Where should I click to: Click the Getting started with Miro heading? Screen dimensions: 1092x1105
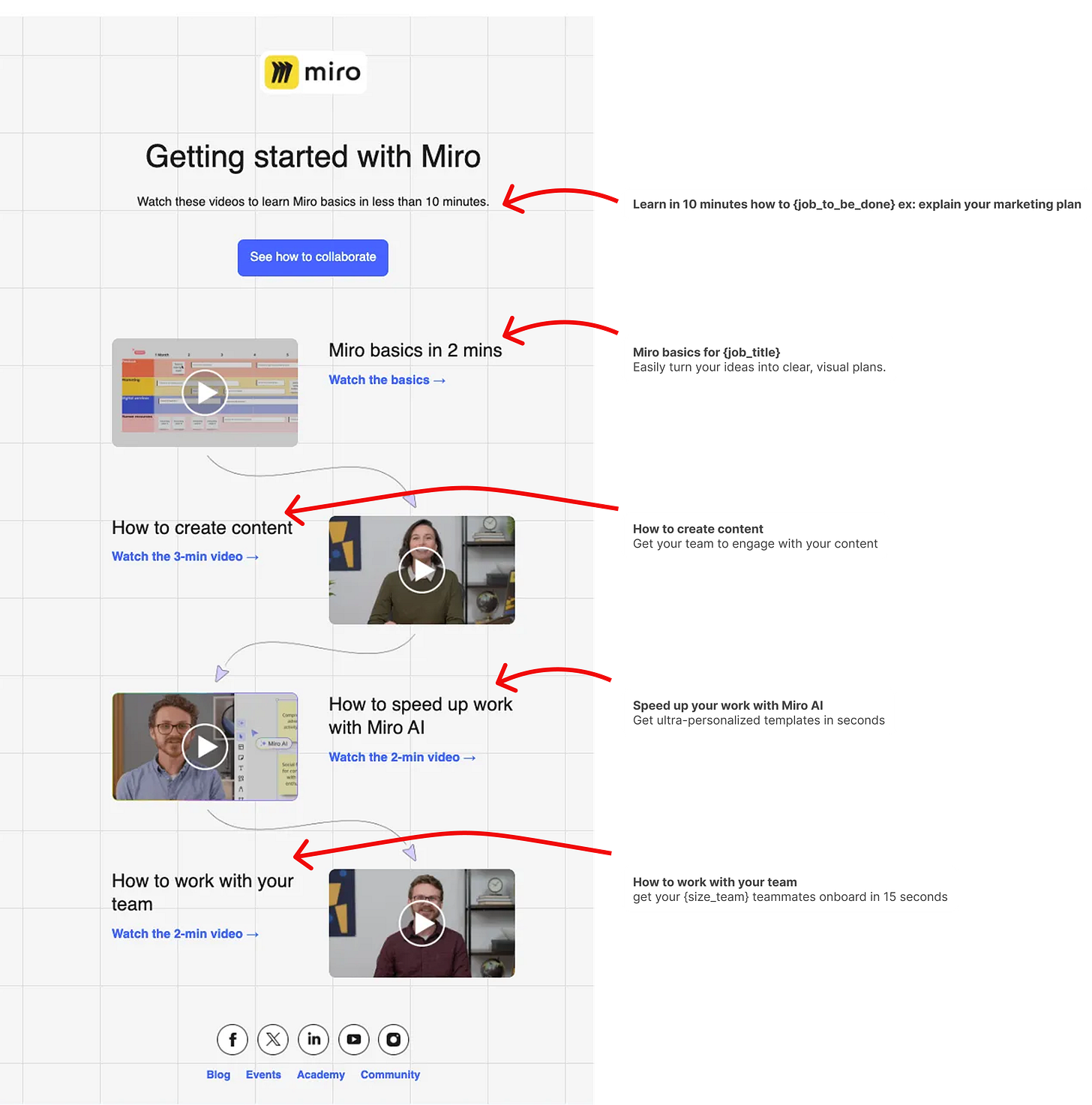[313, 157]
